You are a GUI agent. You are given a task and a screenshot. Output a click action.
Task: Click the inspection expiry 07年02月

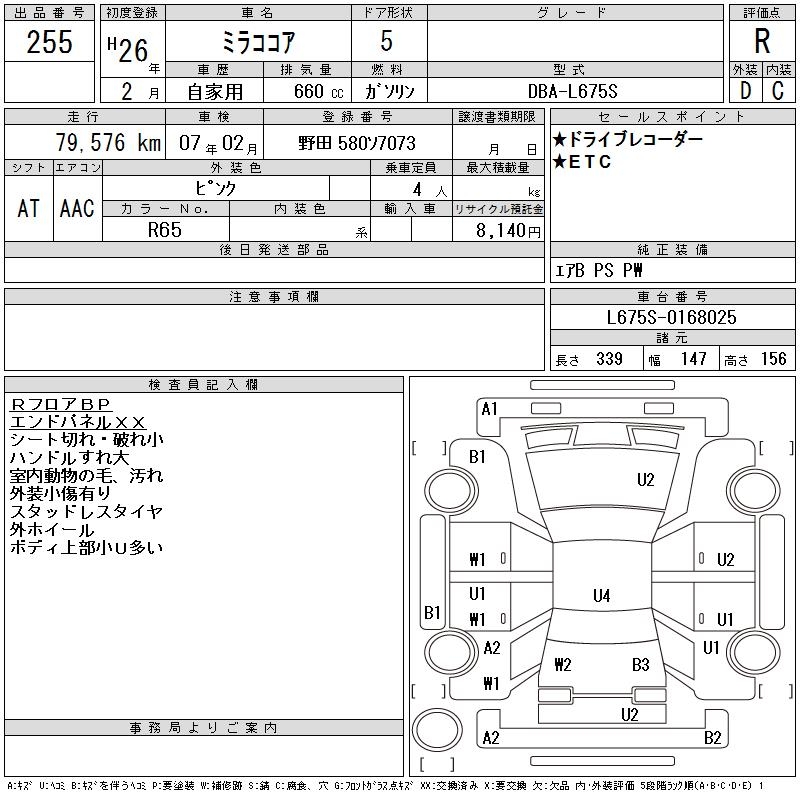[x=218, y=143]
